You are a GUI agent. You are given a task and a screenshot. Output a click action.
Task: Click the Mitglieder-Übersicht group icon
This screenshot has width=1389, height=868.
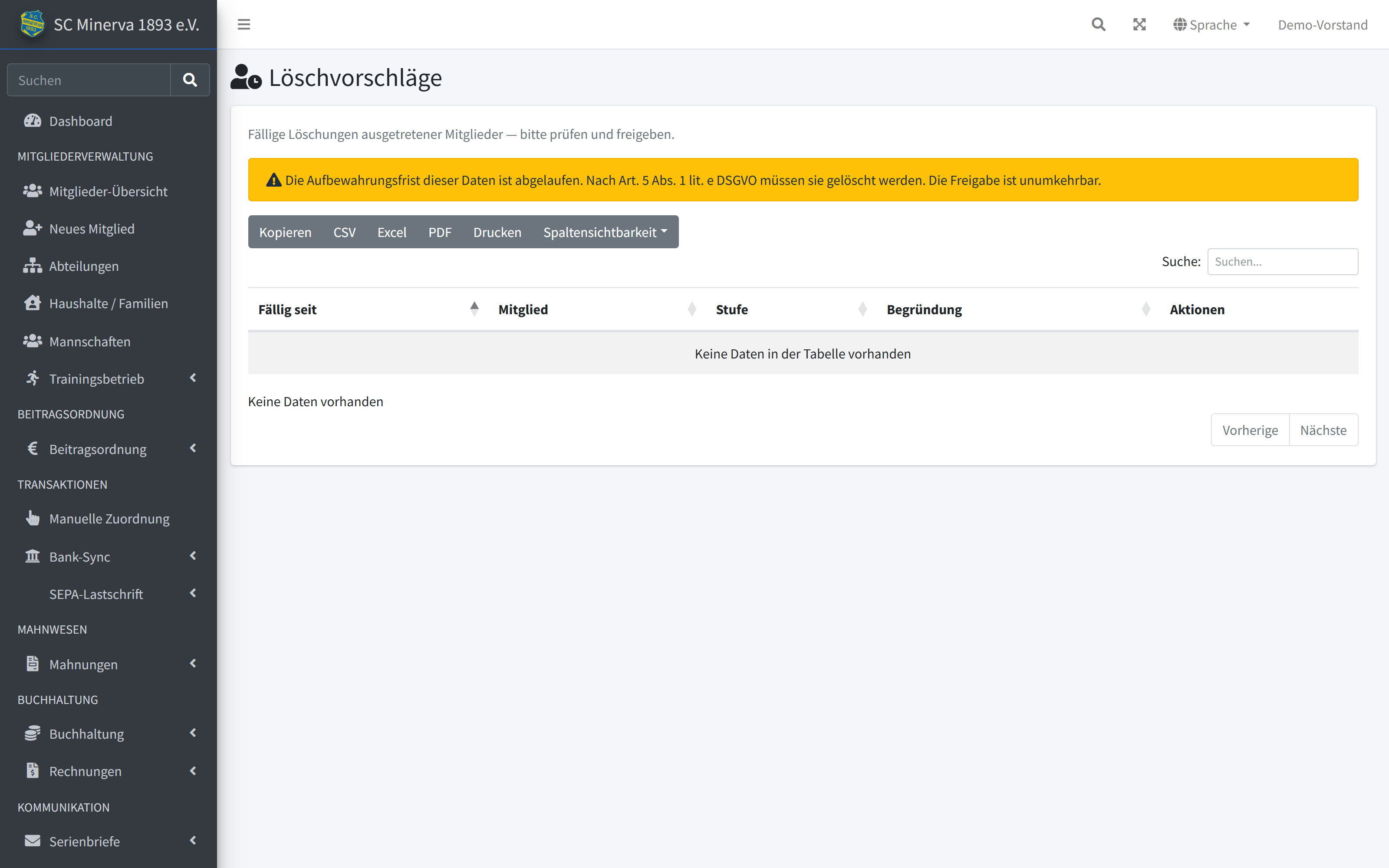coord(33,191)
